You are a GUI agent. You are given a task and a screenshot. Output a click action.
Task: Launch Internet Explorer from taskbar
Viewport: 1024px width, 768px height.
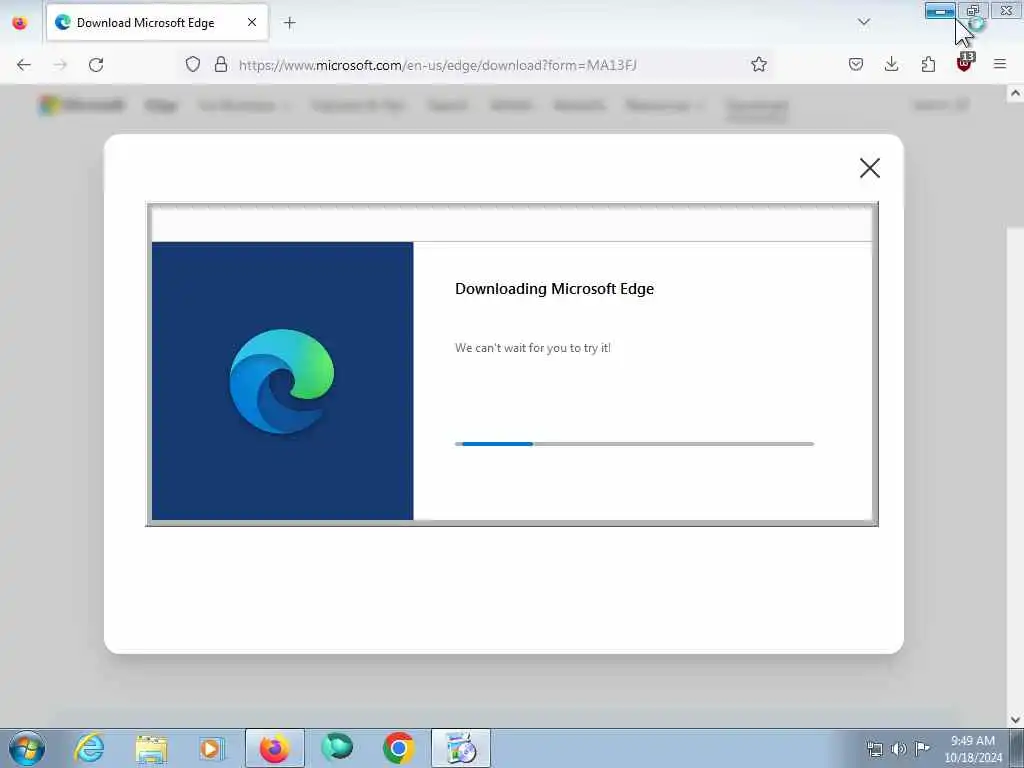(89, 748)
